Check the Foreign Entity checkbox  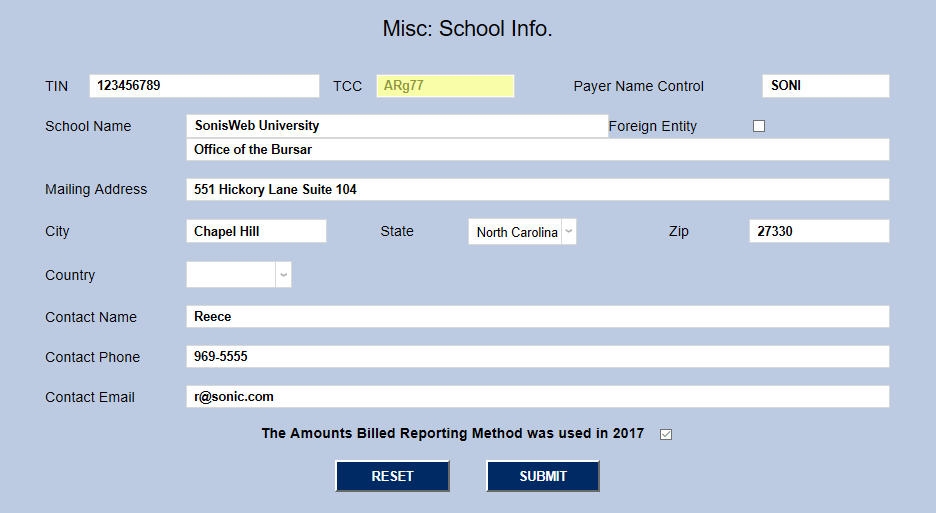[759, 126]
